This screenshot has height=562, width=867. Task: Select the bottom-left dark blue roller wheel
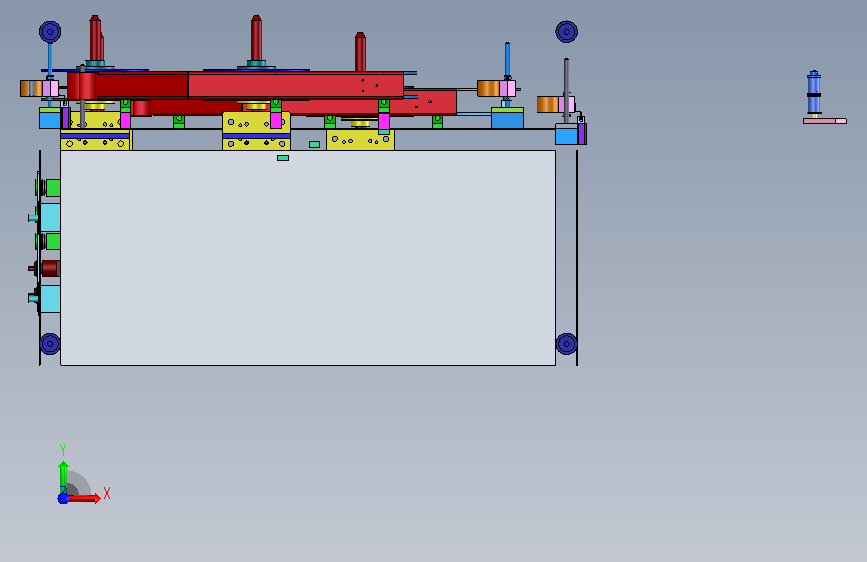point(50,344)
